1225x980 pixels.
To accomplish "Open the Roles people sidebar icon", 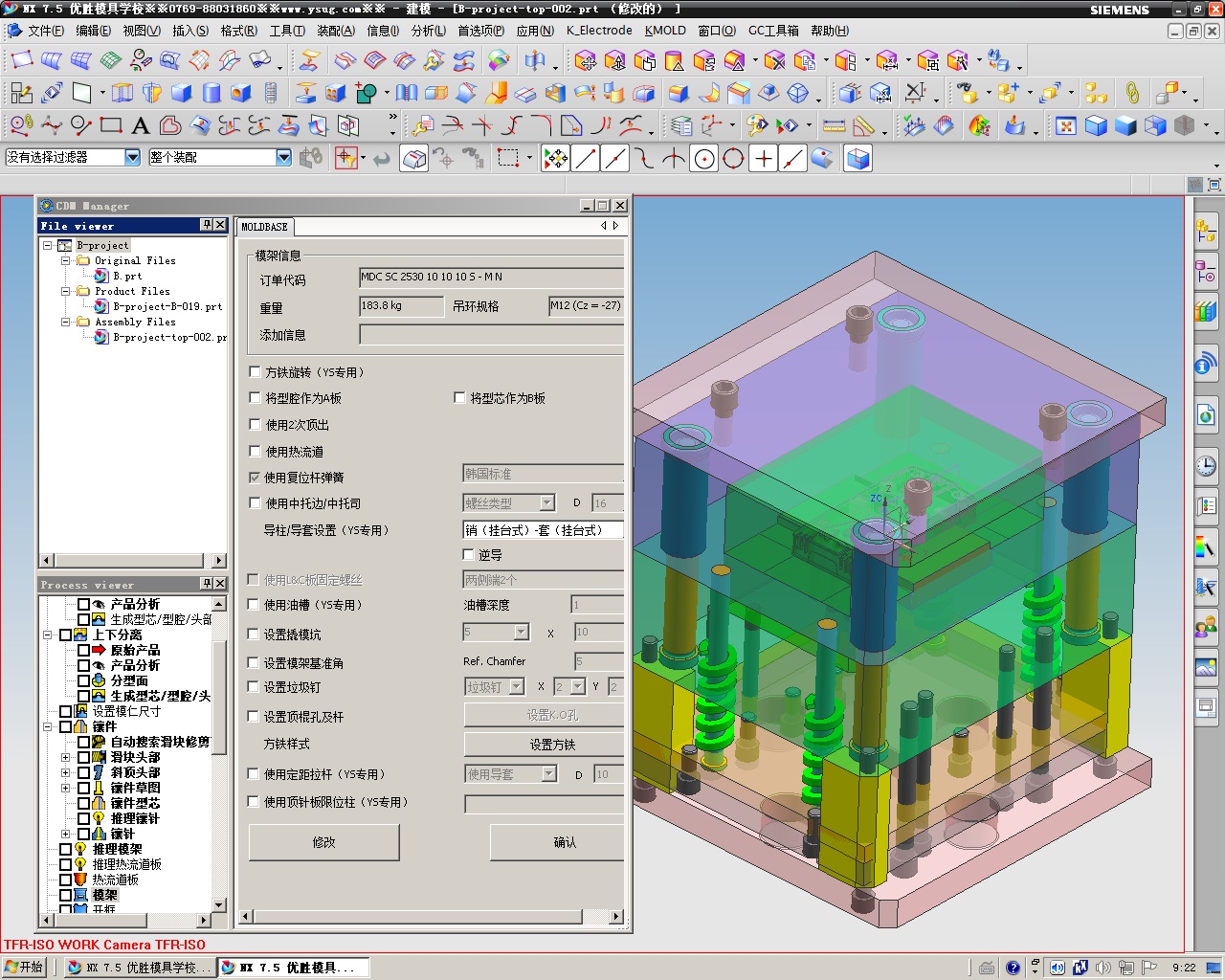I will 1206,628.
